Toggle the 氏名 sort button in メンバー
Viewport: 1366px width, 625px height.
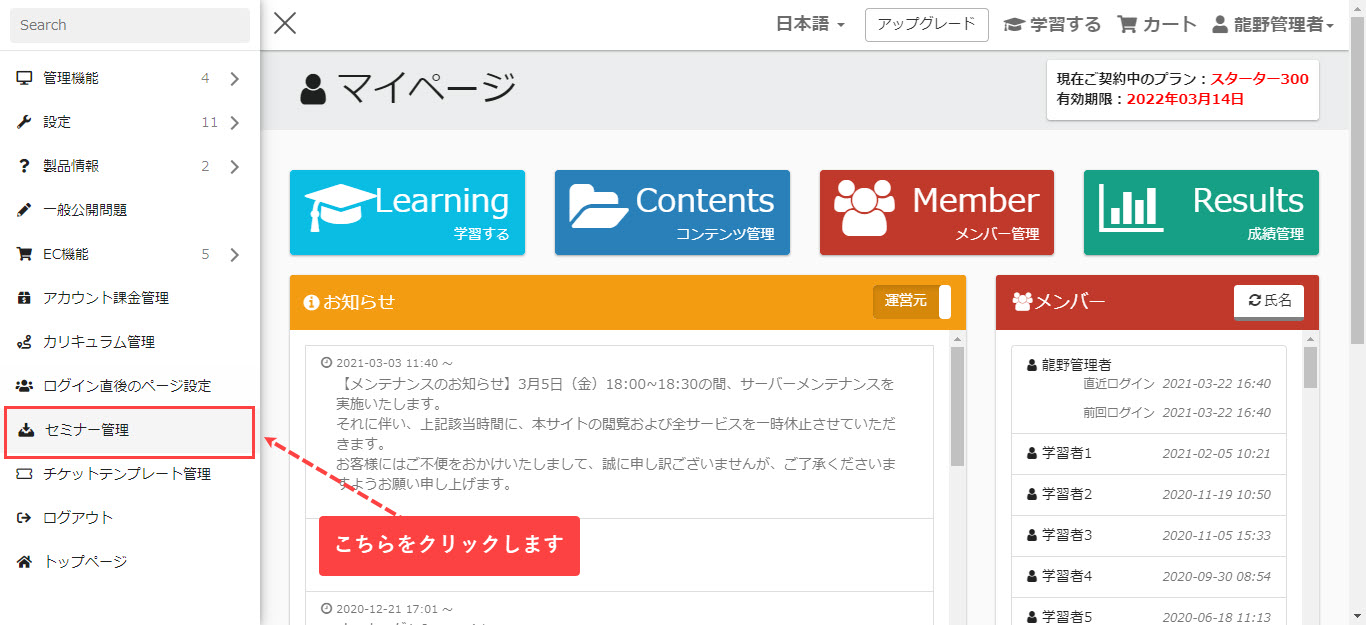coord(1269,301)
